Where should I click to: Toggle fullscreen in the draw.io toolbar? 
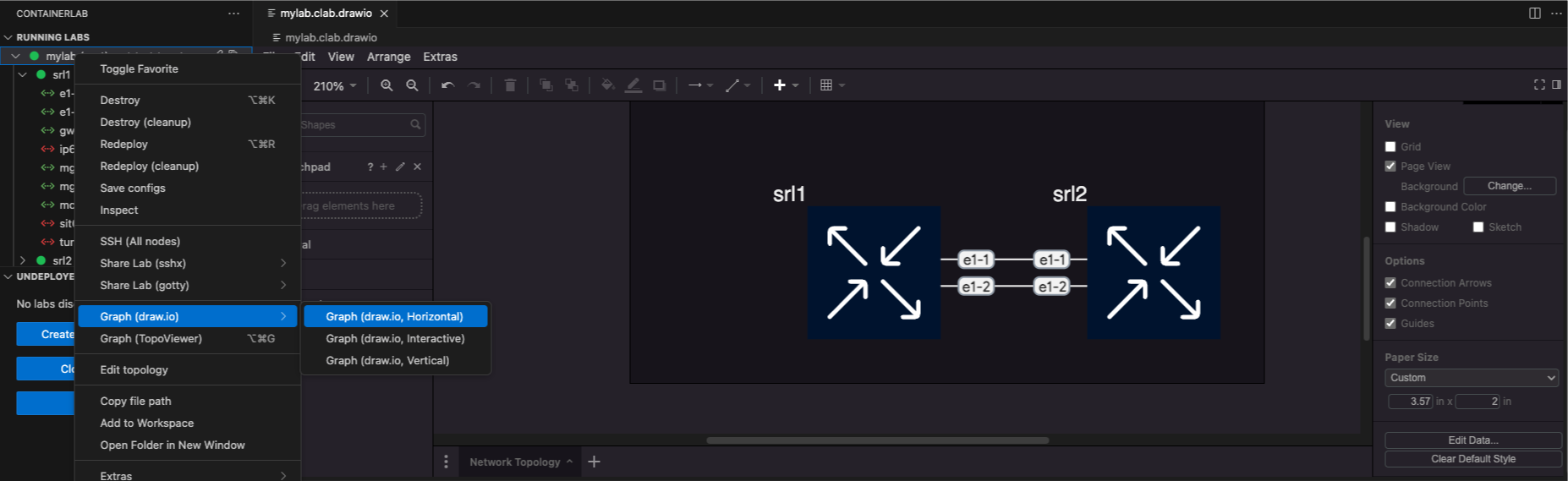(1539, 85)
